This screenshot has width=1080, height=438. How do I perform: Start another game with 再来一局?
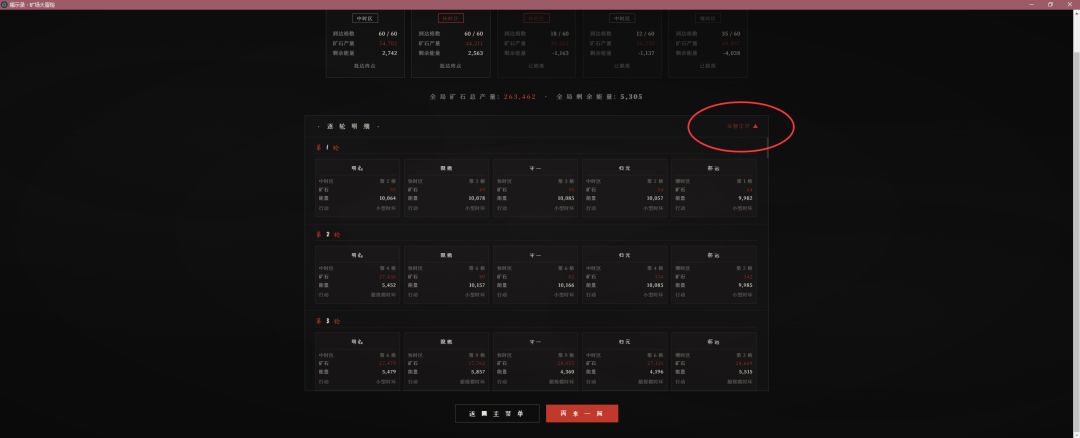581,413
